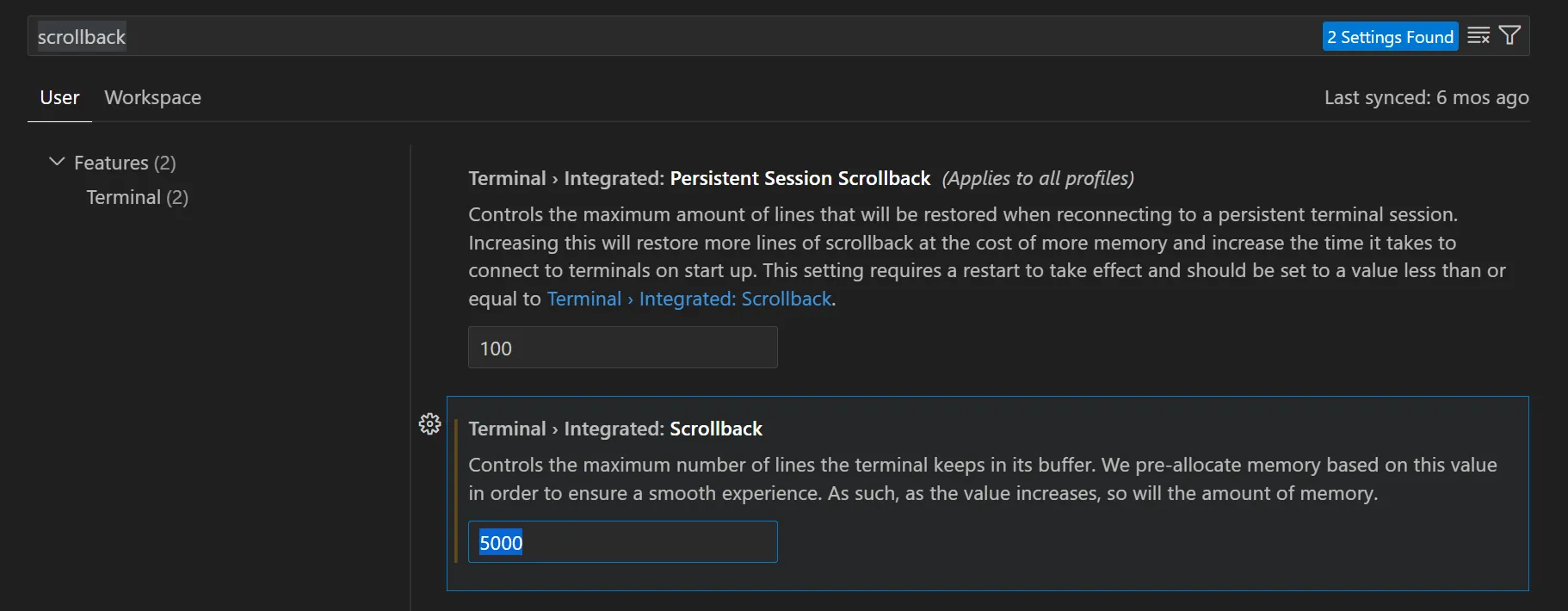
Task: Switch to the Workspace settings tab
Action: (153, 97)
